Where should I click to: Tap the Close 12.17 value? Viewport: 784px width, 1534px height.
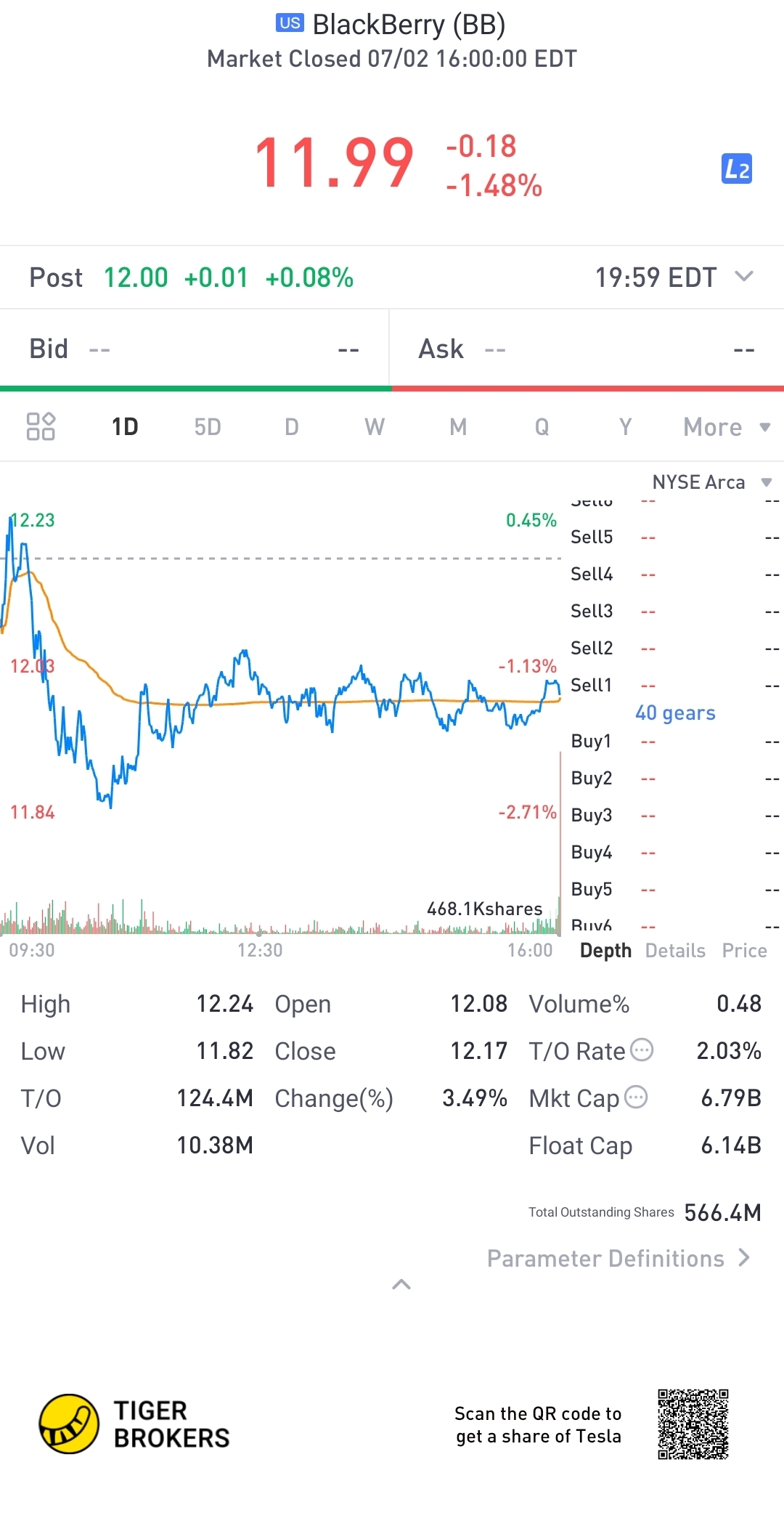tap(479, 1051)
